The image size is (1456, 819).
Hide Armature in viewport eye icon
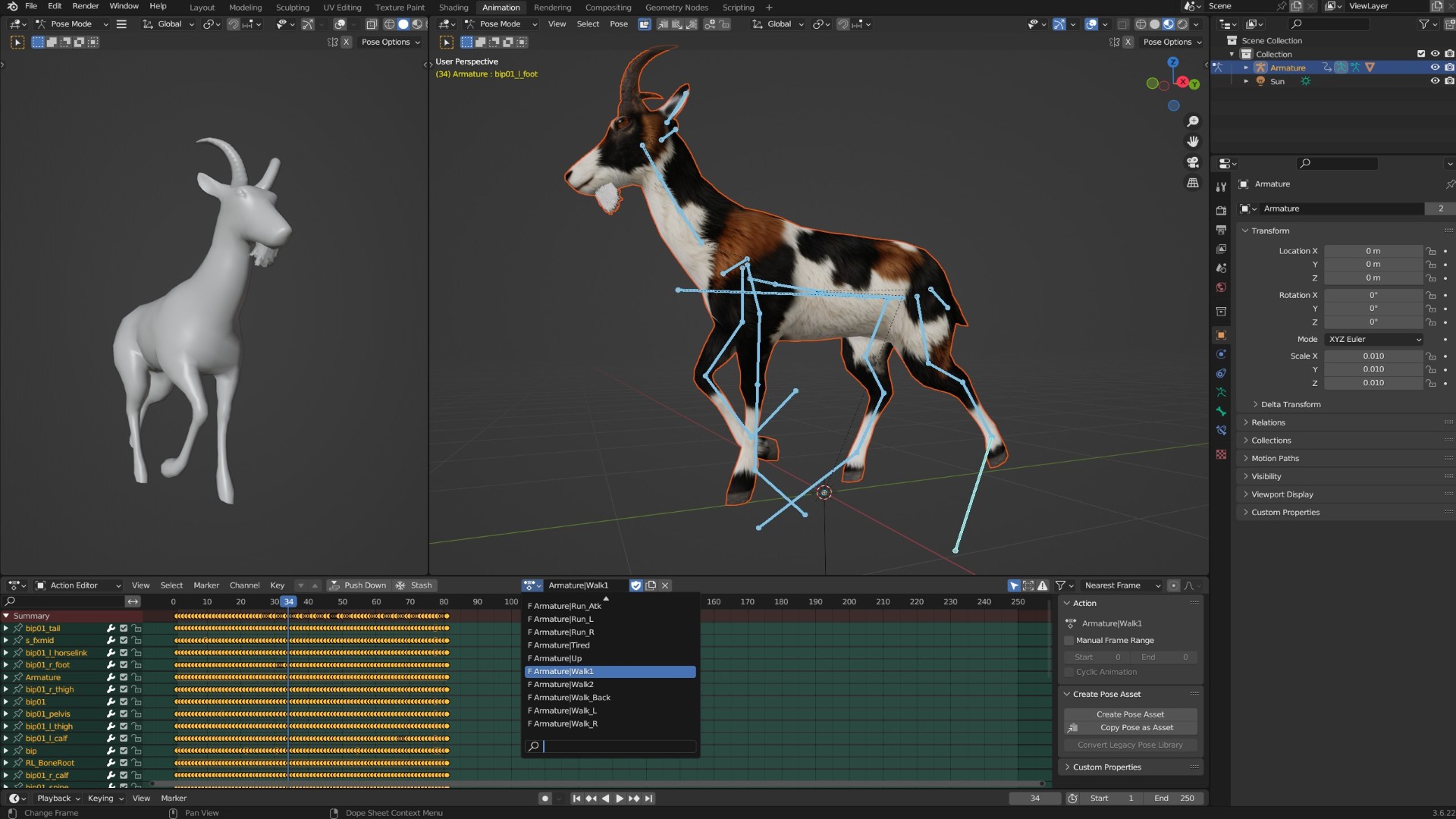(1435, 67)
